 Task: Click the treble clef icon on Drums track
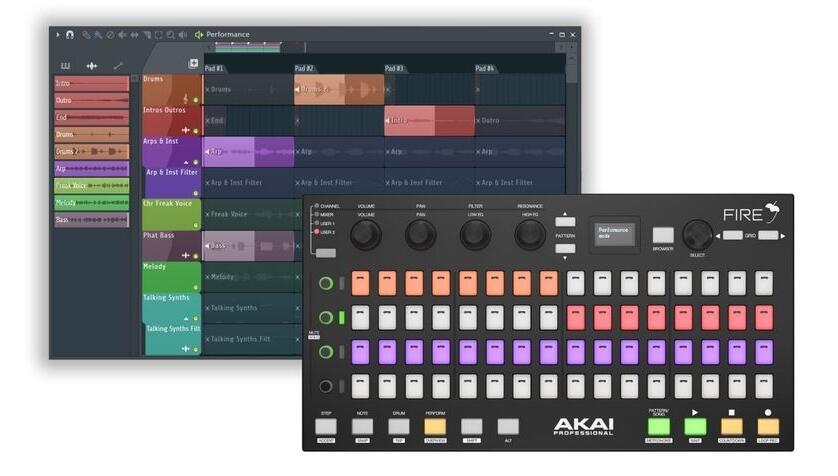pyautogui.click(x=185, y=99)
